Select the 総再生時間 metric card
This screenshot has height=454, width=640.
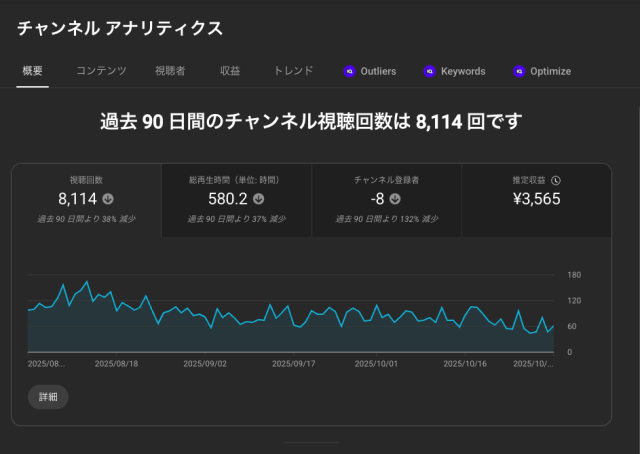pyautogui.click(x=236, y=200)
